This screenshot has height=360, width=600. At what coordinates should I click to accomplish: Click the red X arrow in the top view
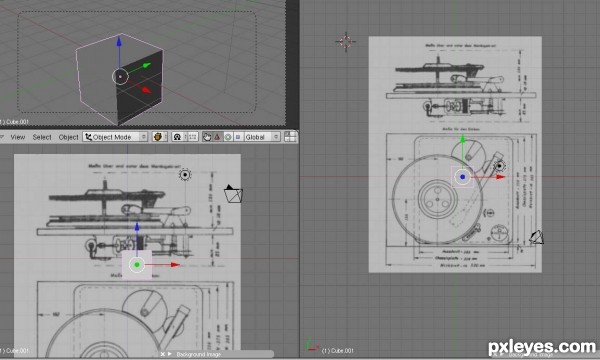tap(500, 177)
